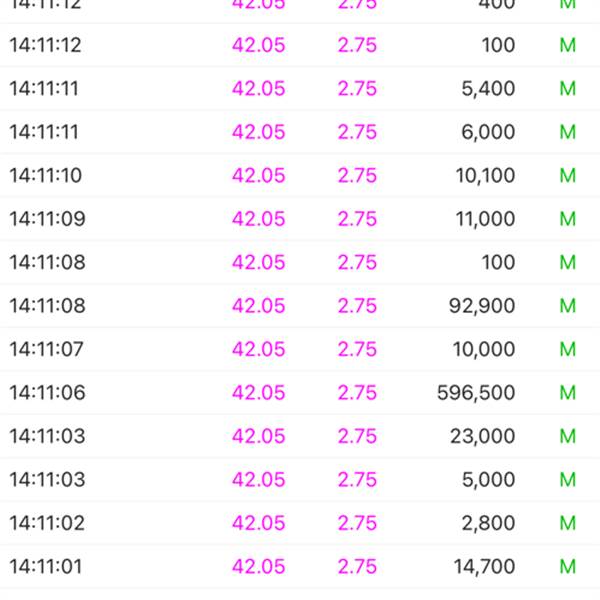Click the 2.75 change in the 14:11:09 row
The image size is (600, 600).
(357, 219)
